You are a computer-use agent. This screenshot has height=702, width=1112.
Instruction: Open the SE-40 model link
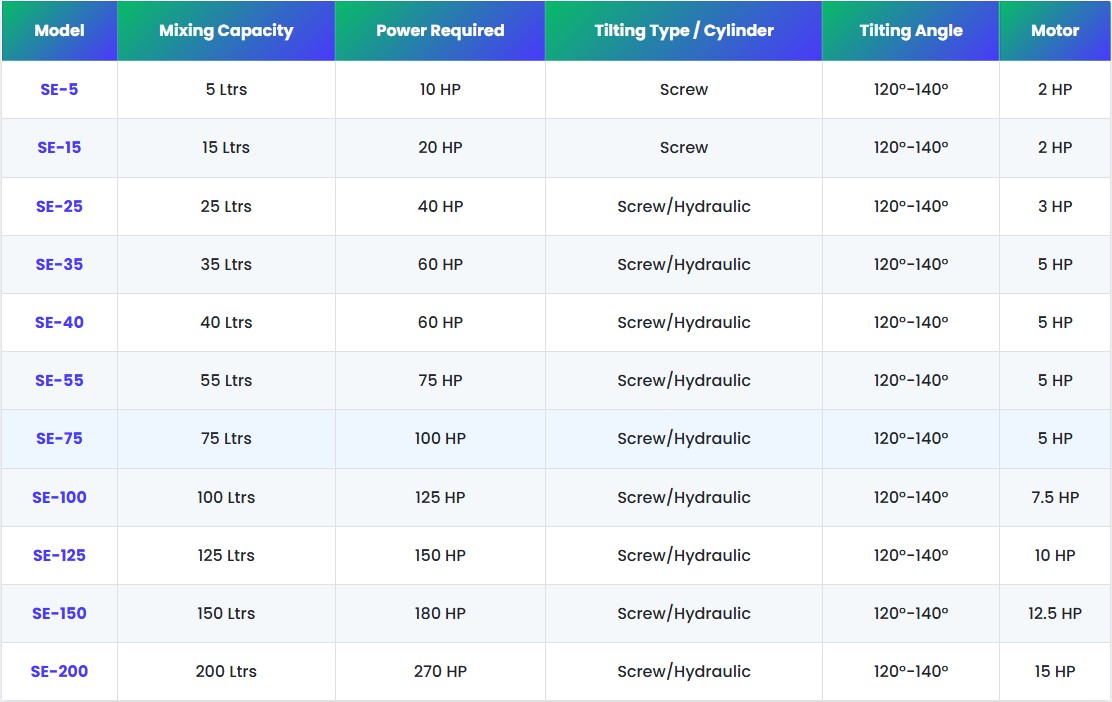click(x=60, y=323)
